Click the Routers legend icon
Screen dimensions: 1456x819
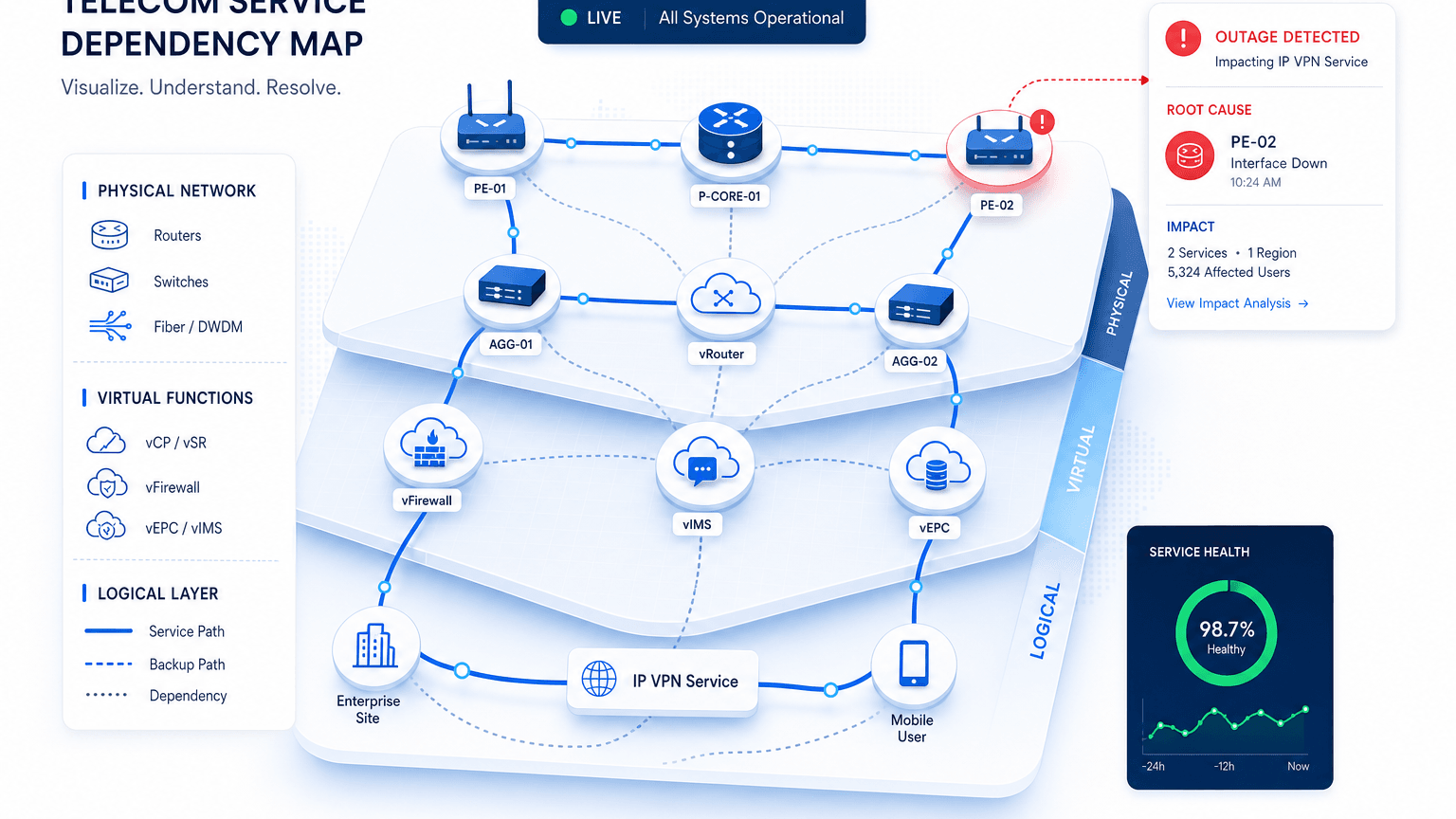click(x=109, y=234)
